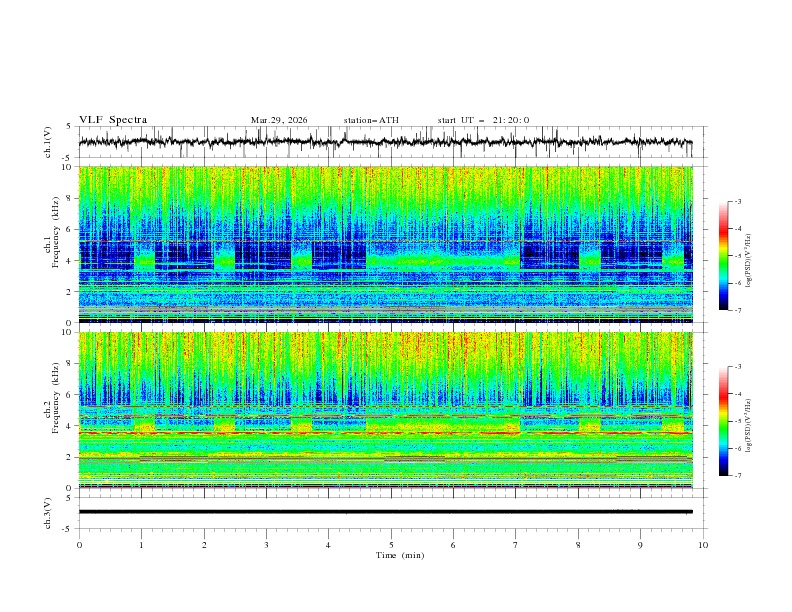
Task: Click the ch.3 flat black voltage trace
Action: 385,512
